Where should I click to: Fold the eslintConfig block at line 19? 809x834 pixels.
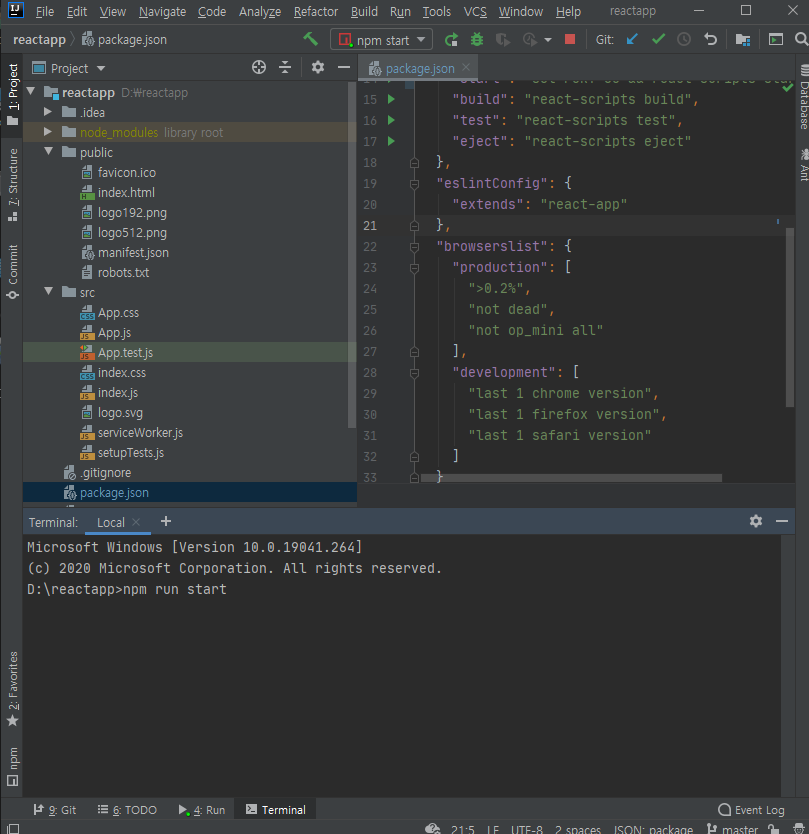coord(414,184)
